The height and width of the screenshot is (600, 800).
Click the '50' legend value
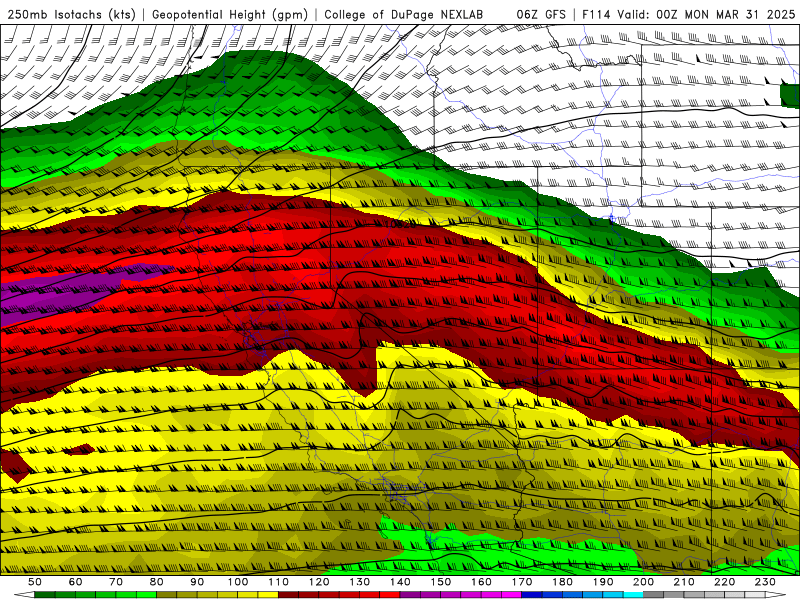(x=35, y=582)
